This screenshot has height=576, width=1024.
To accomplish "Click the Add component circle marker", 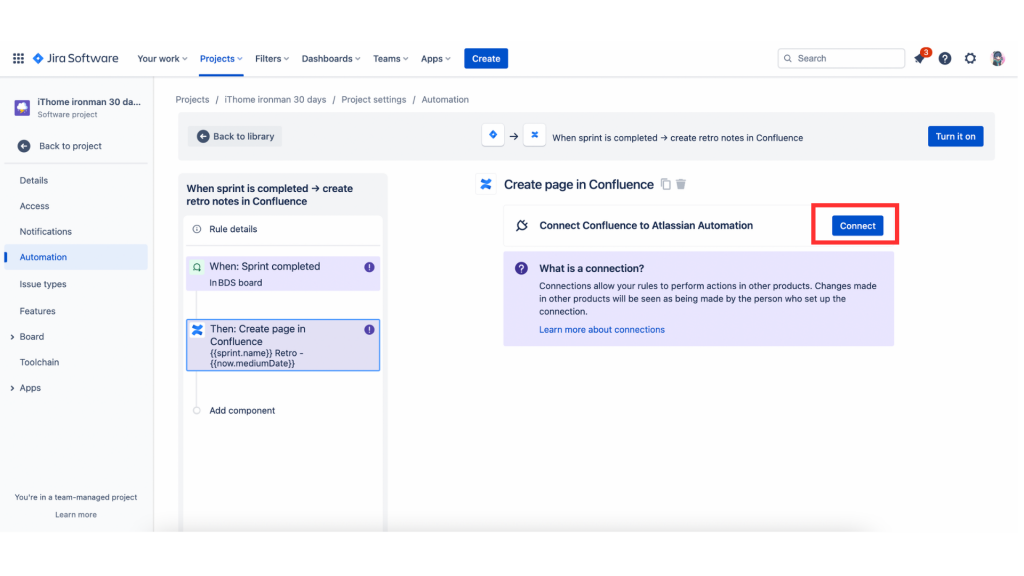I will (197, 411).
